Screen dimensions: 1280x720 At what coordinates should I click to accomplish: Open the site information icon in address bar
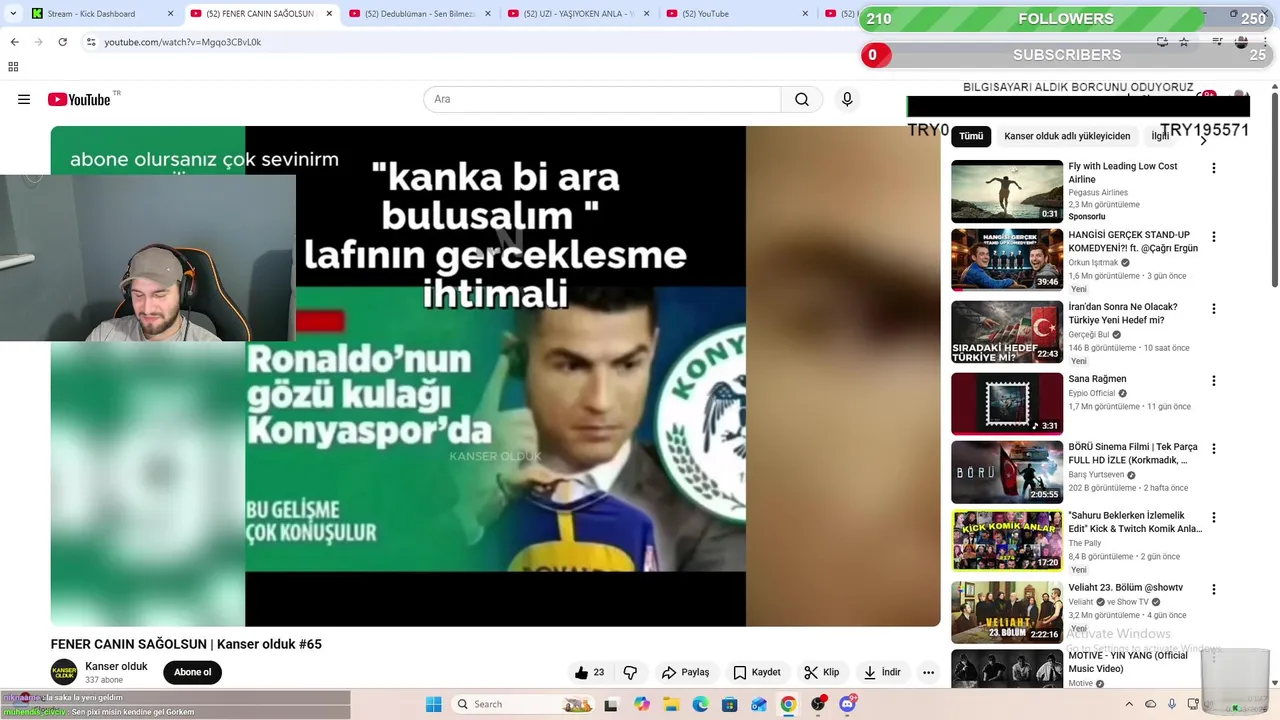[91, 42]
